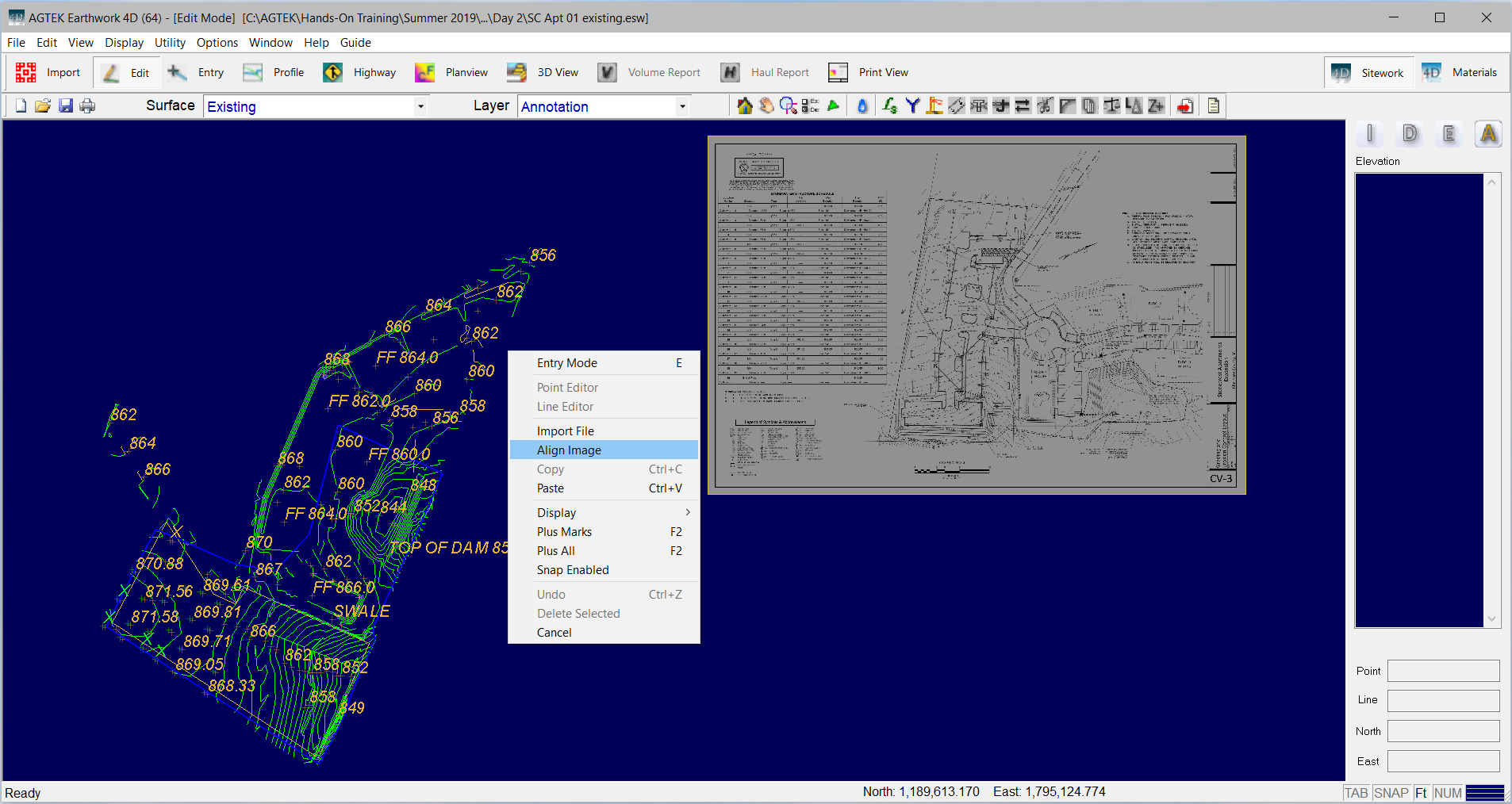
Task: Click the house icon in the toolbar
Action: [x=744, y=106]
